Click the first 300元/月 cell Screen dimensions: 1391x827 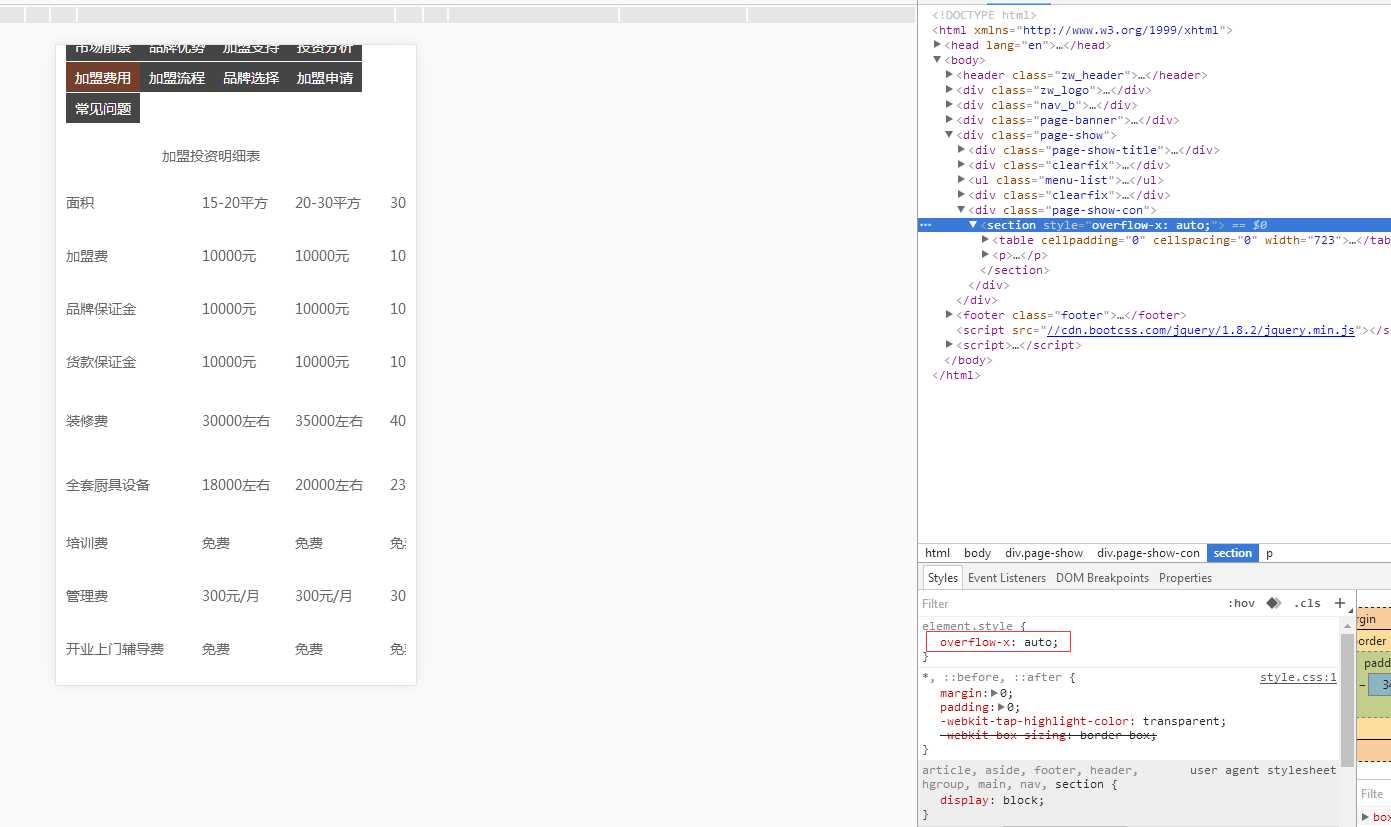pyautogui.click(x=231, y=596)
